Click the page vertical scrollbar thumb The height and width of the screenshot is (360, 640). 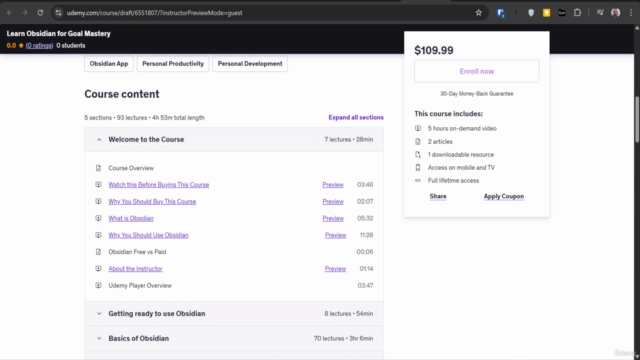(x=637, y=119)
